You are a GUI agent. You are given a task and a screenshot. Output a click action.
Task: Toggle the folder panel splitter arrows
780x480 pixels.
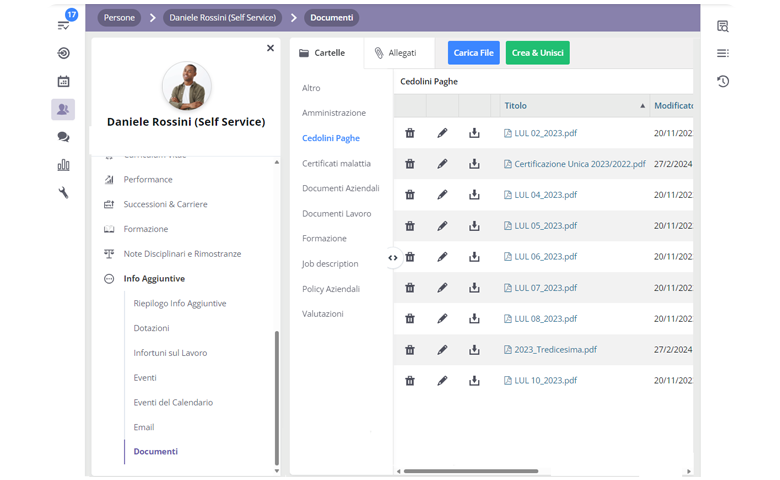click(x=393, y=258)
